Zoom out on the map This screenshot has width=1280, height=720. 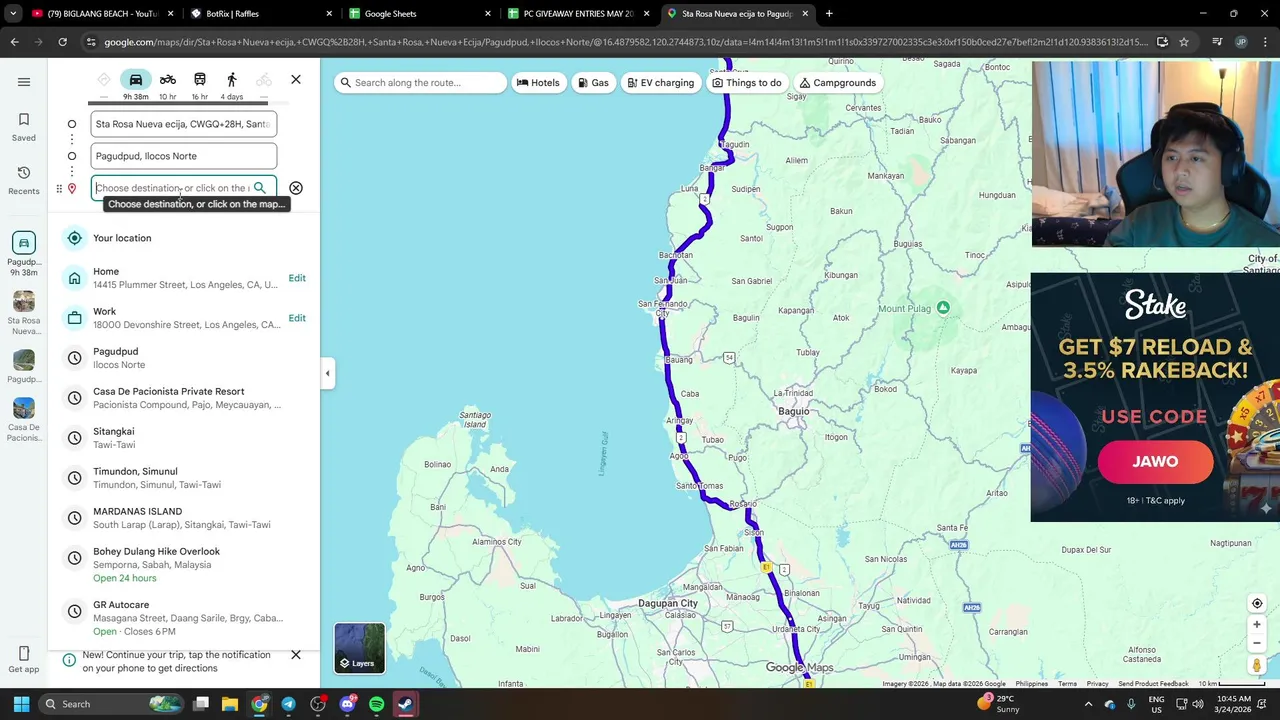click(1257, 643)
